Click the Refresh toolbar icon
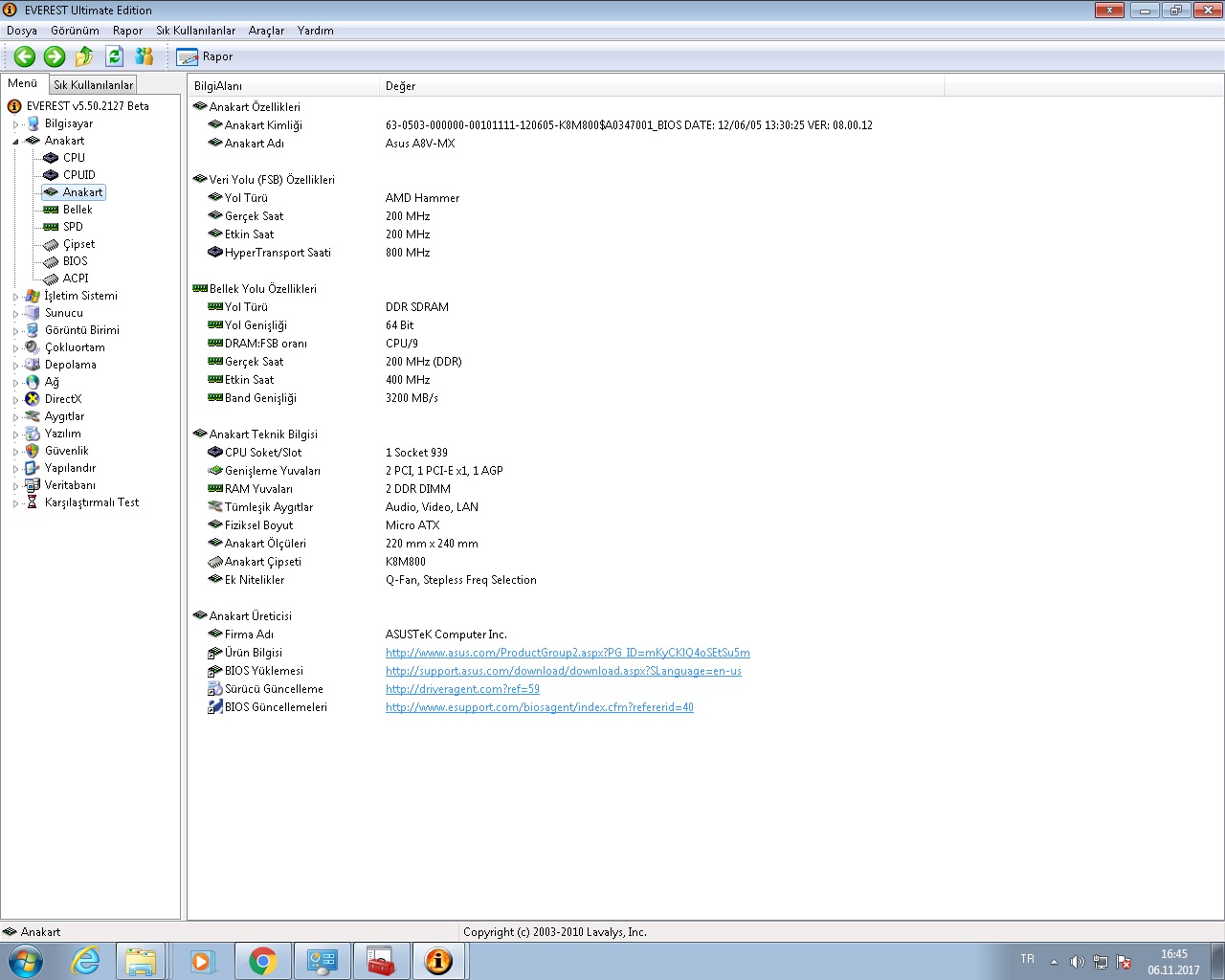Image resolution: width=1225 pixels, height=980 pixels. pos(114,56)
